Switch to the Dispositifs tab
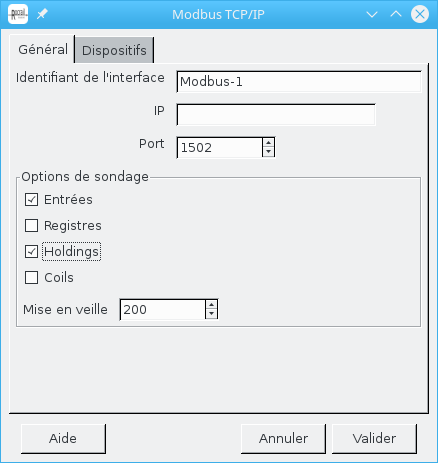This screenshot has height=463, width=438. point(114,50)
